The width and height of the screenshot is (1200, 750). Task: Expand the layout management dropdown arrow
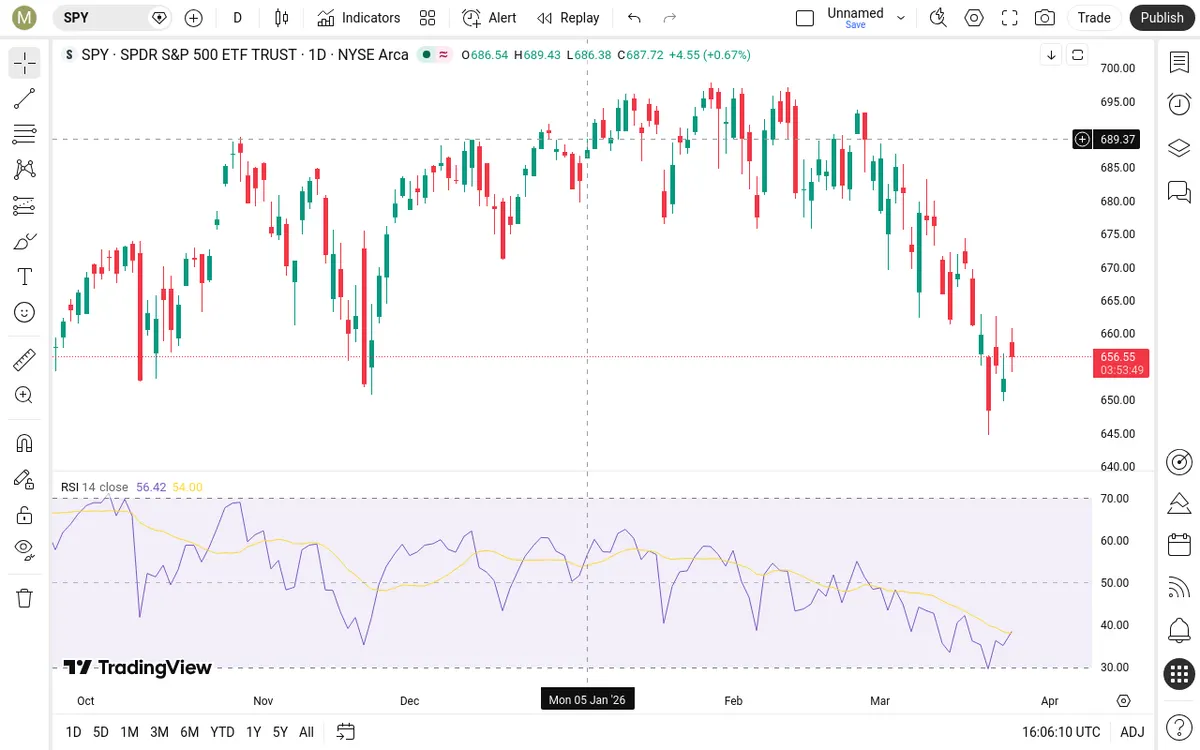901,18
